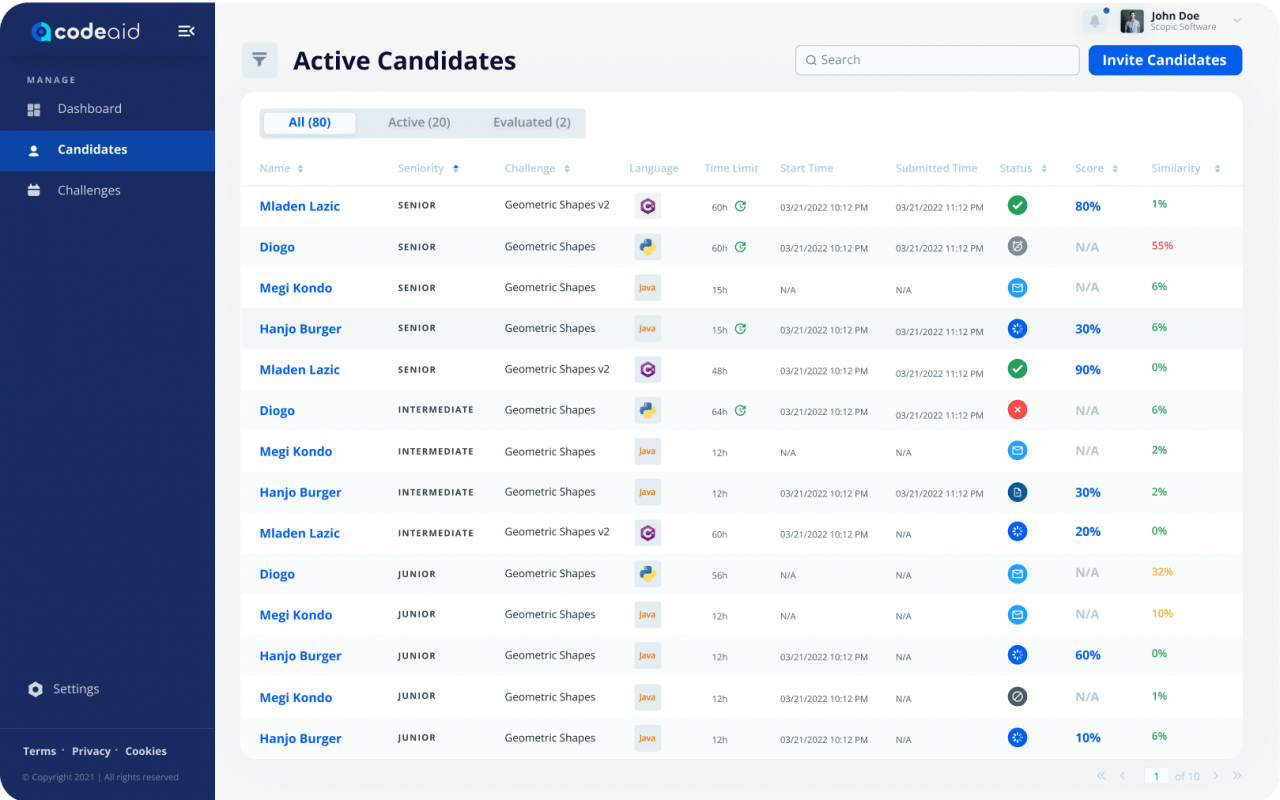
Task: Click the retry icon next to 60h time limit
Action: point(741,205)
